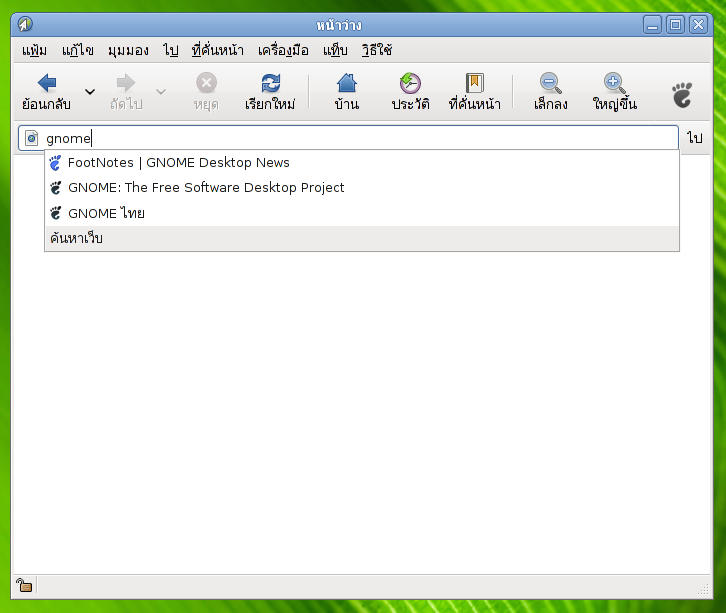Open the เครื่องมือ (Tools) menu
The height and width of the screenshot is (613, 726).
(283, 50)
